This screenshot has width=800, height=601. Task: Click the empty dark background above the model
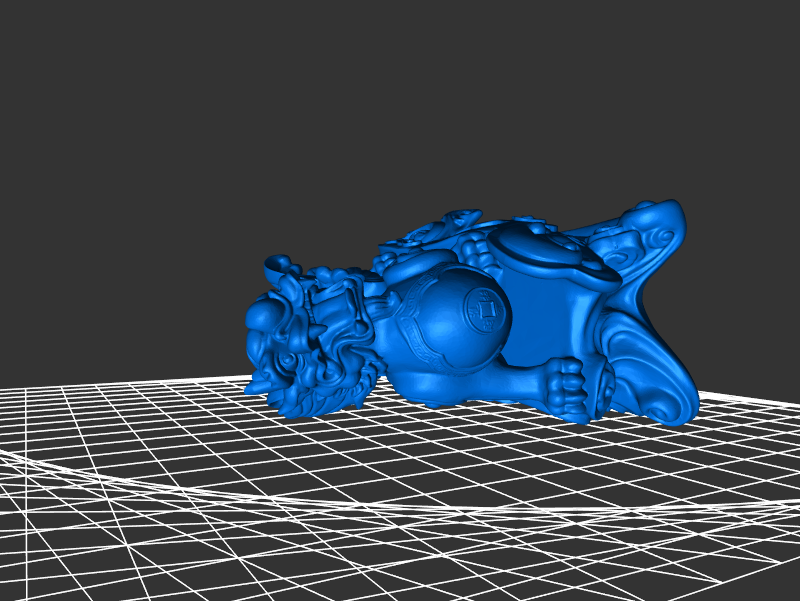(400, 100)
